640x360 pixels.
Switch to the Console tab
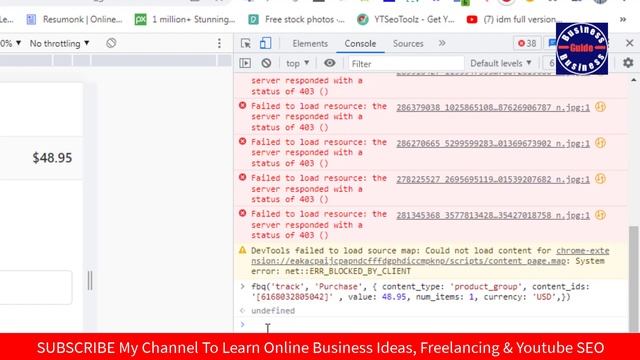click(x=360, y=44)
